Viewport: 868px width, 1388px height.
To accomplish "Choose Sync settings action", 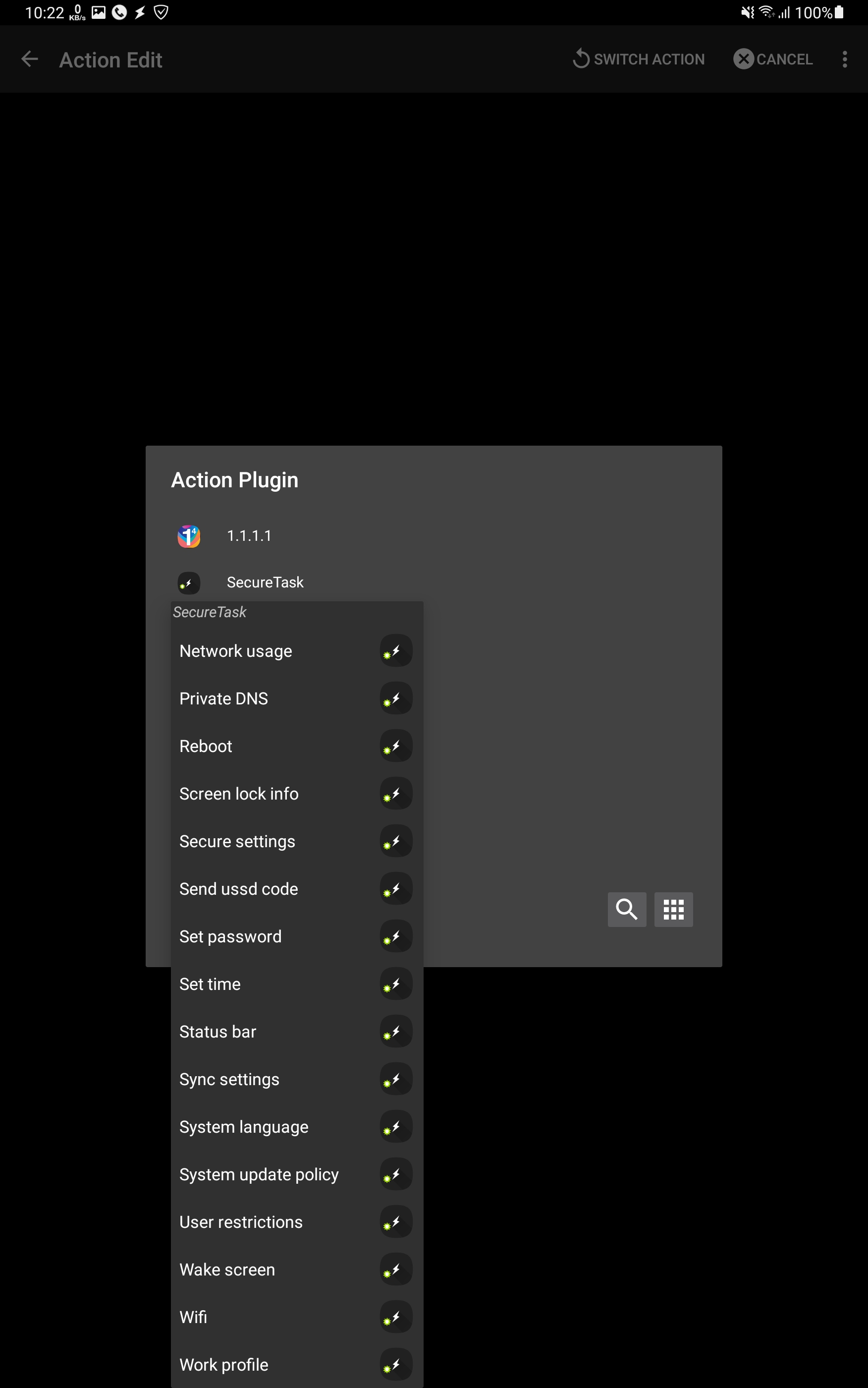I will tap(297, 1080).
